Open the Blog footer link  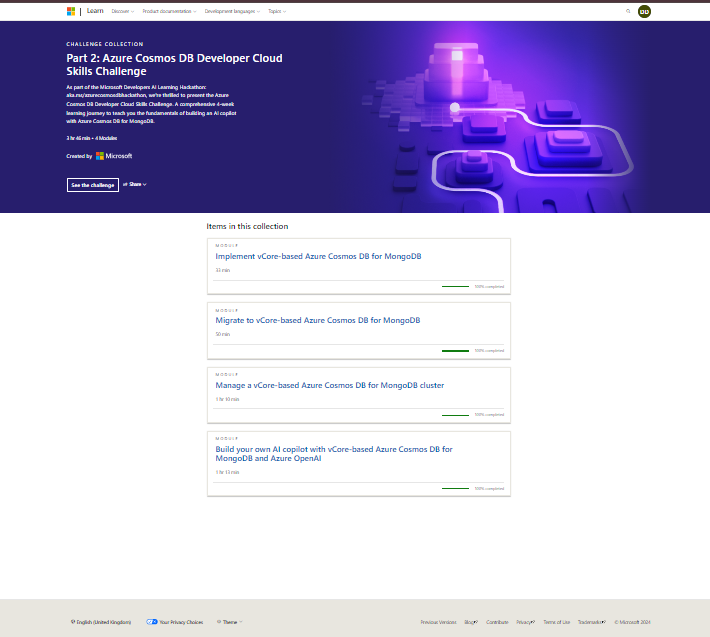[x=471, y=622]
